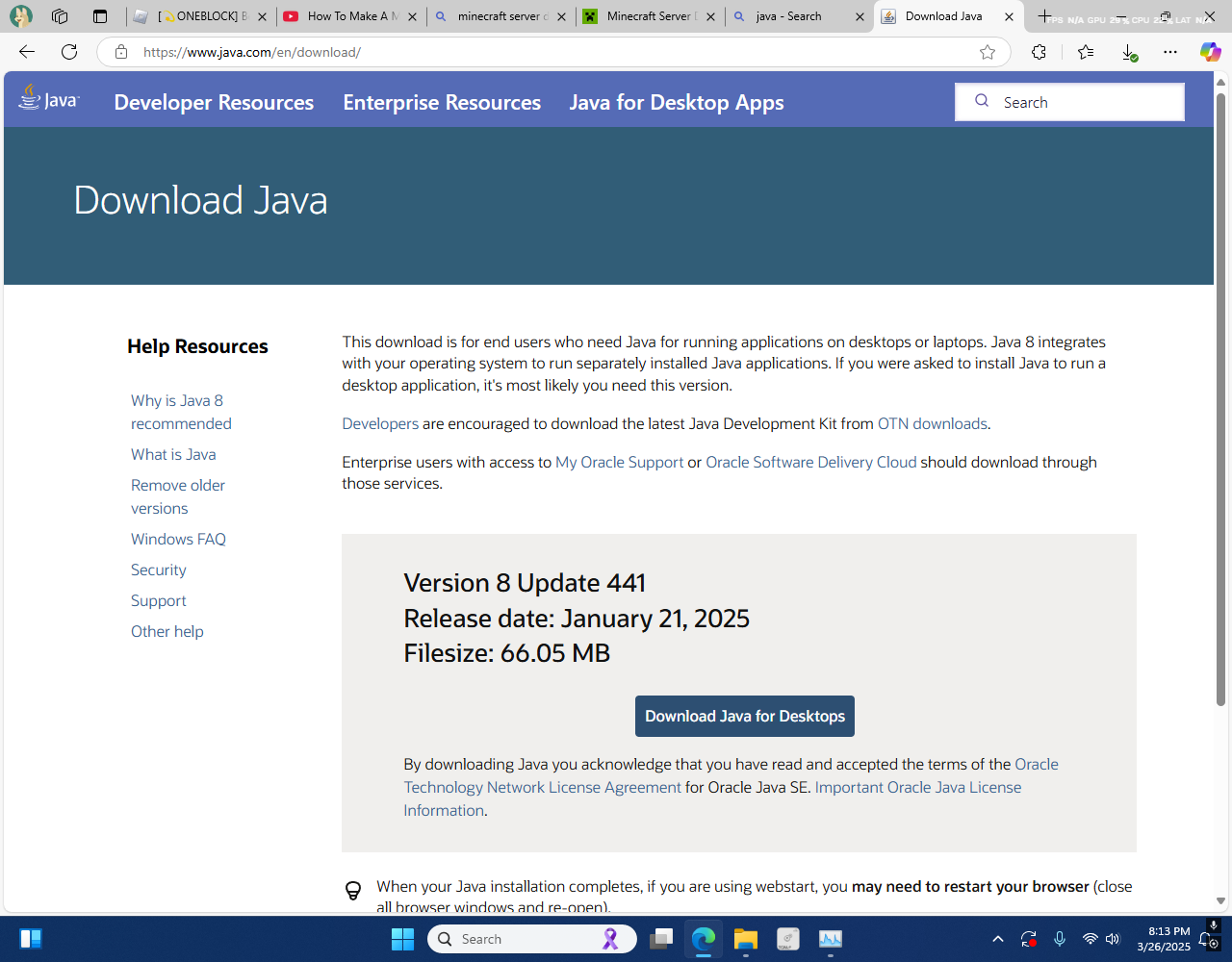Follow the OTN downloads link
This screenshot has height=962, width=1232.
click(x=933, y=423)
